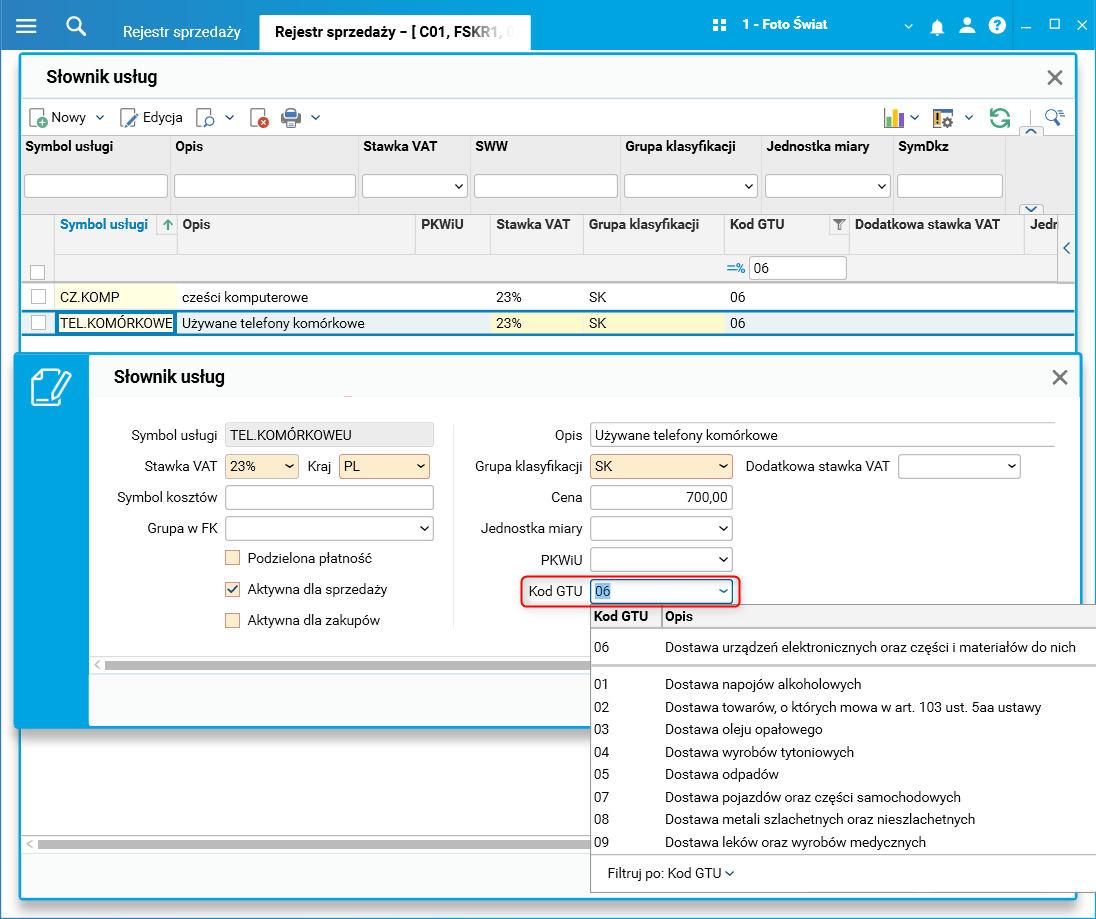Open the hamburger main menu
1096x919 pixels.
(x=26, y=26)
